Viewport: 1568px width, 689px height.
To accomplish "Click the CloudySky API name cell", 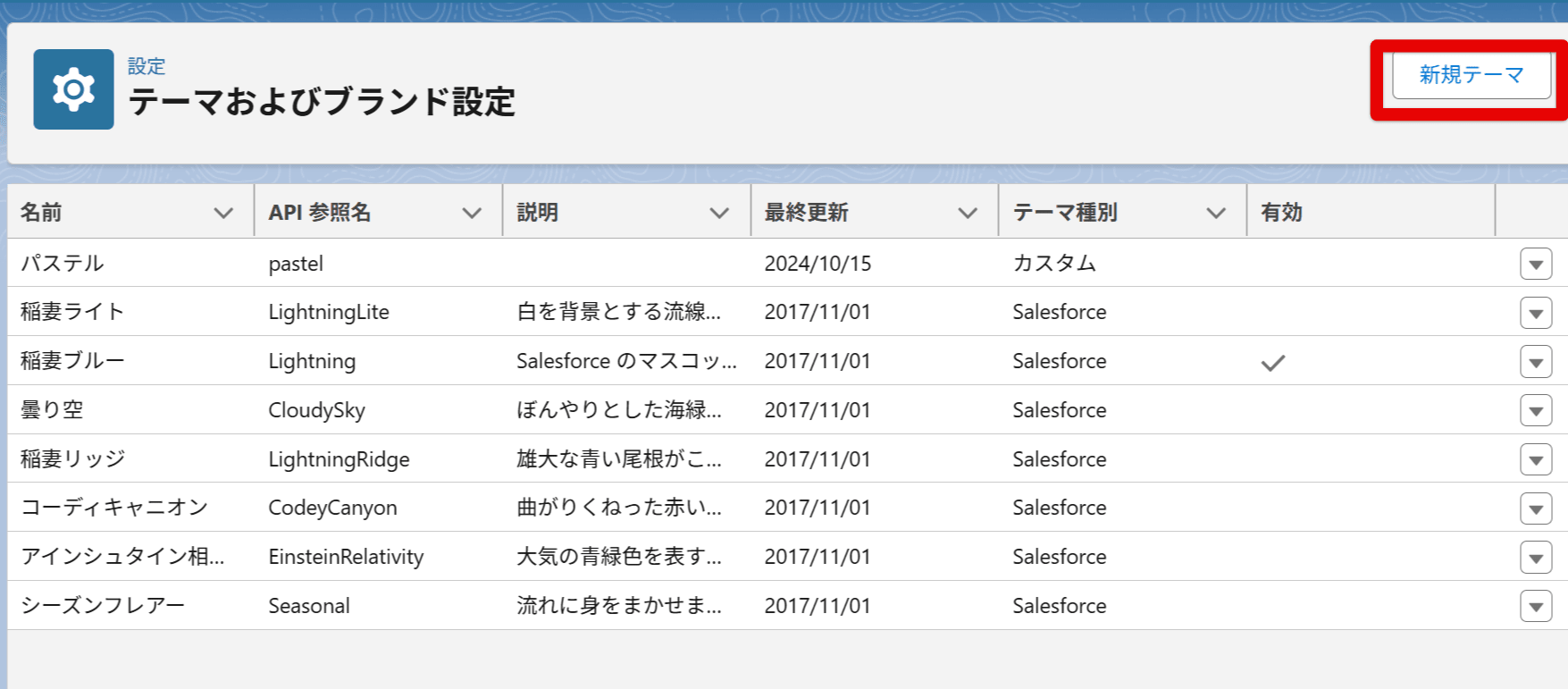I will pyautogui.click(x=317, y=410).
